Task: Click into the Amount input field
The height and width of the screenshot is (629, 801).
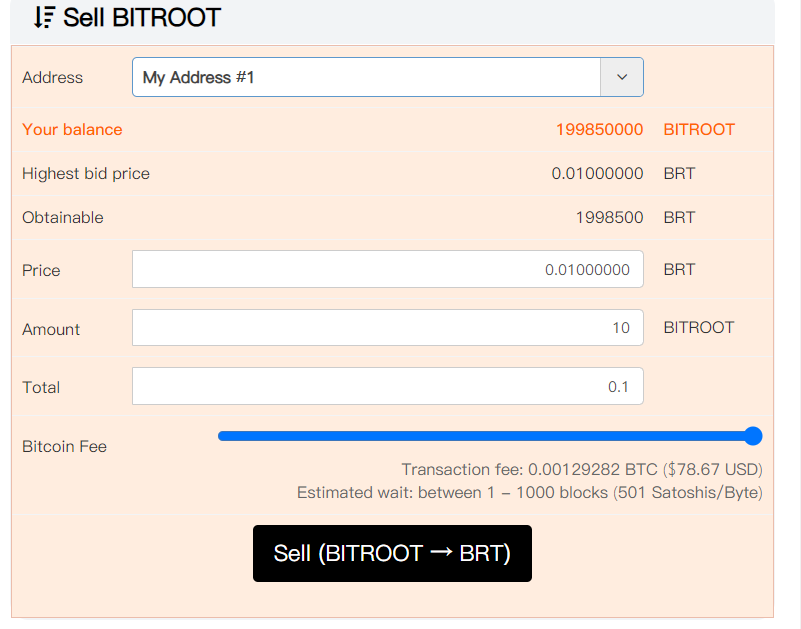Action: (387, 327)
